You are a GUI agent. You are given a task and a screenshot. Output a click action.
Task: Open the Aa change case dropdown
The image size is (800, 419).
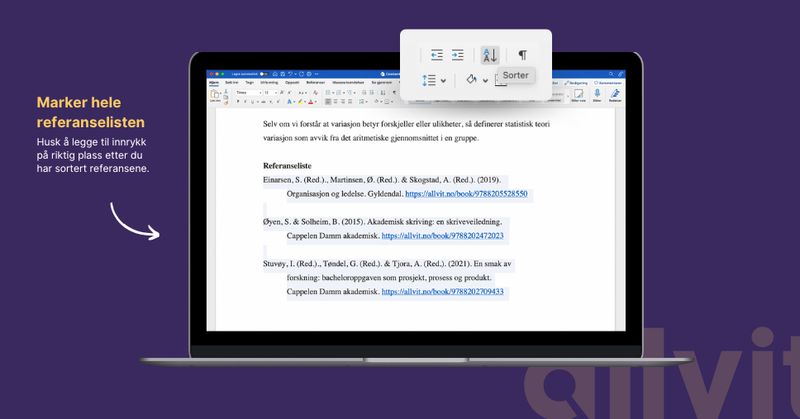point(303,93)
